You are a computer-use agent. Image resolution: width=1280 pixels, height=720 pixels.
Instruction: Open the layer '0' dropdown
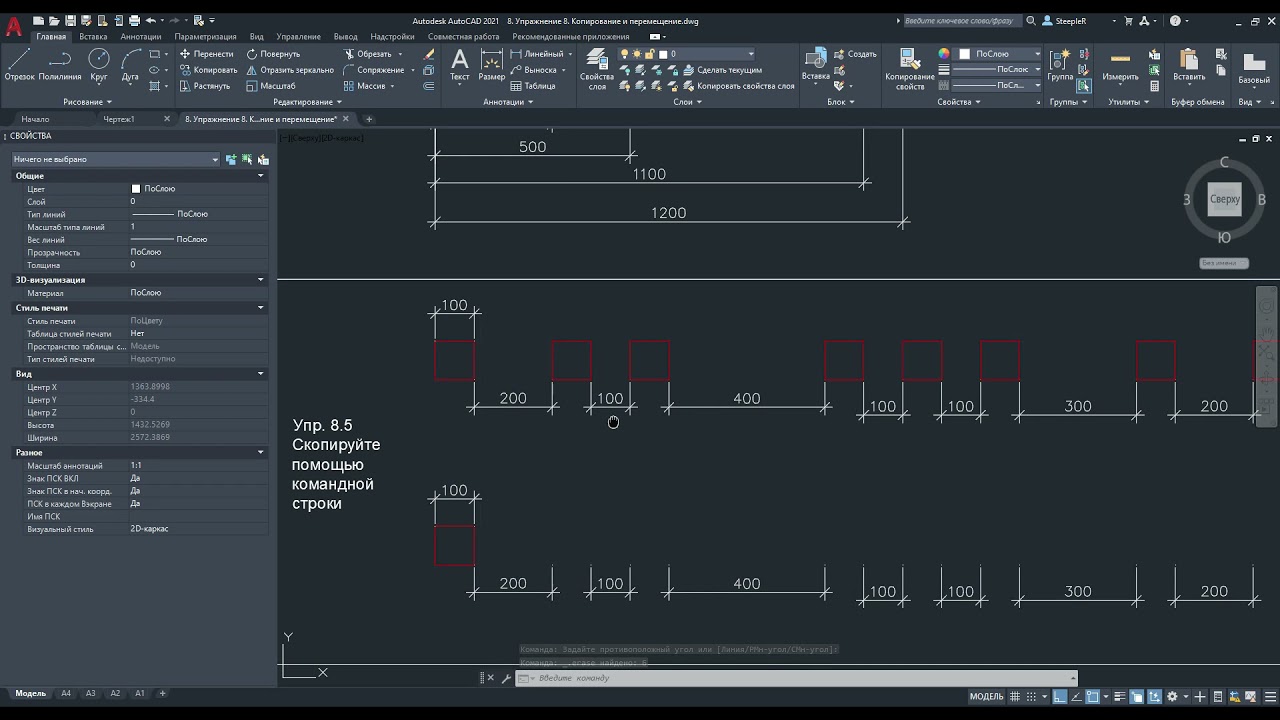tap(687, 54)
